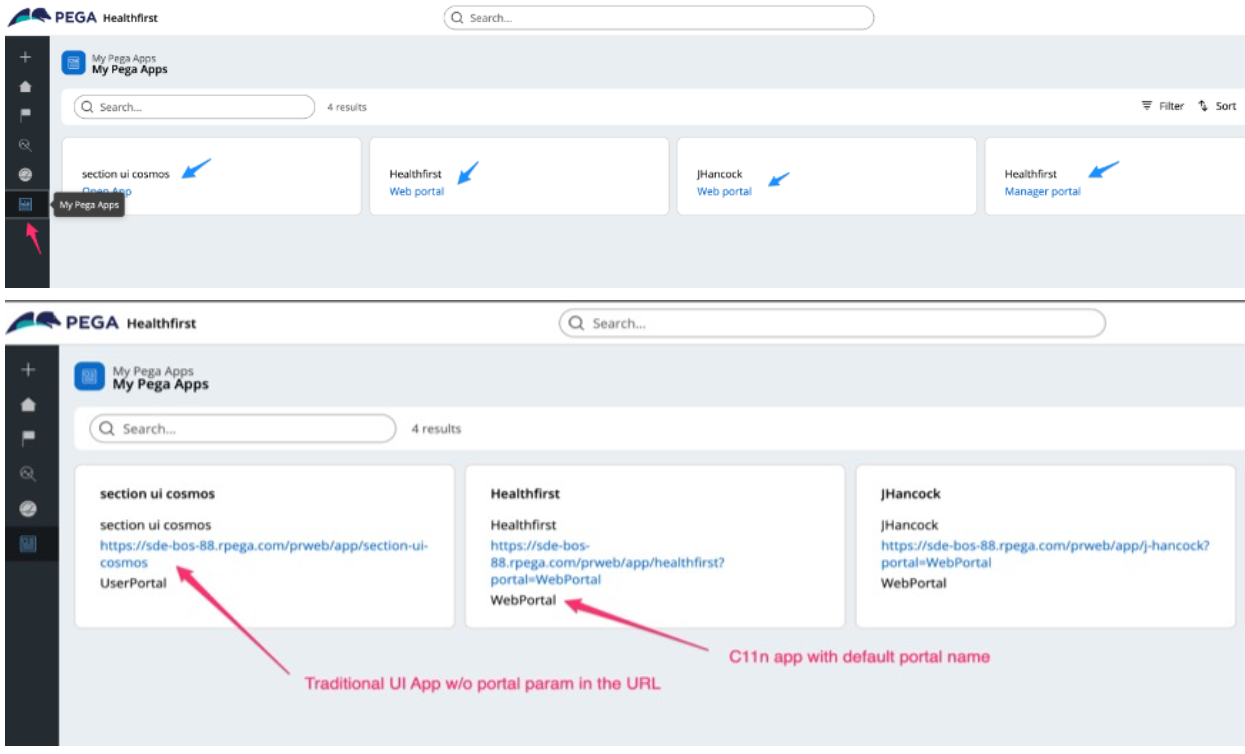Open the Manager portal link on Healthfirst card
Viewport: 1245px width, 754px height.
tap(1042, 191)
